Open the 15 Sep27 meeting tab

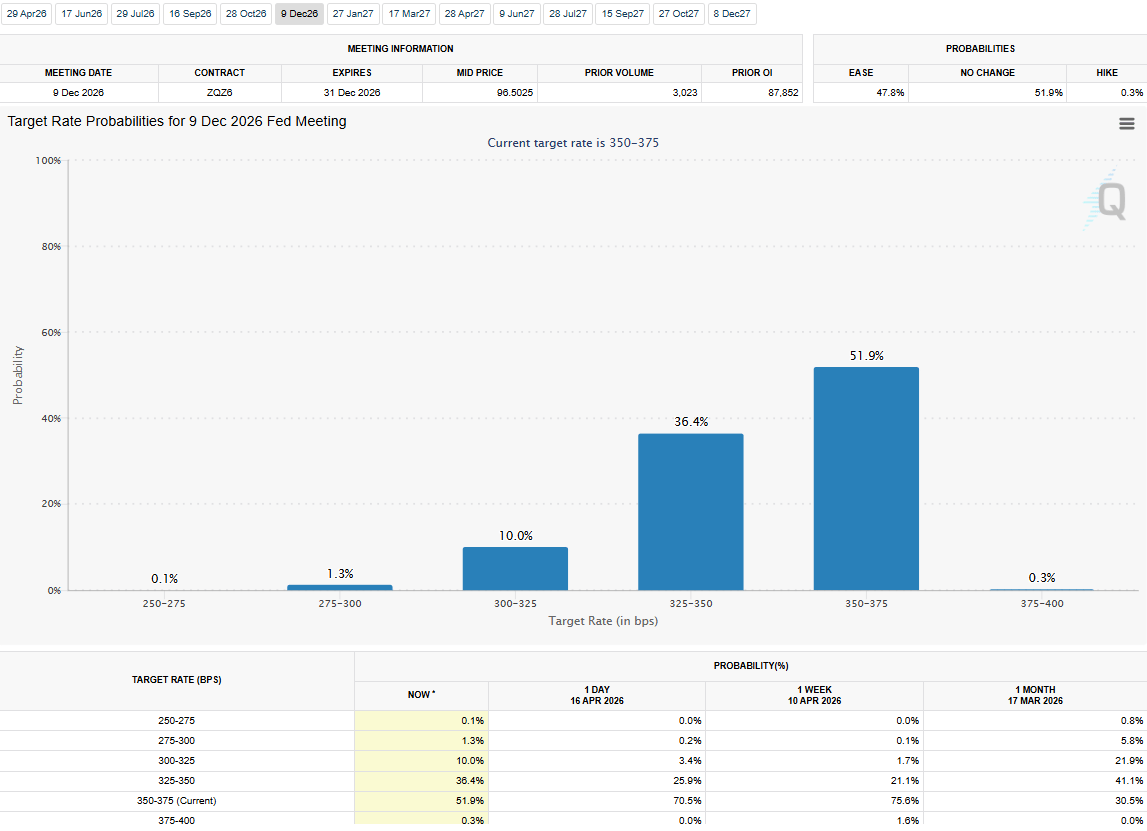(623, 14)
